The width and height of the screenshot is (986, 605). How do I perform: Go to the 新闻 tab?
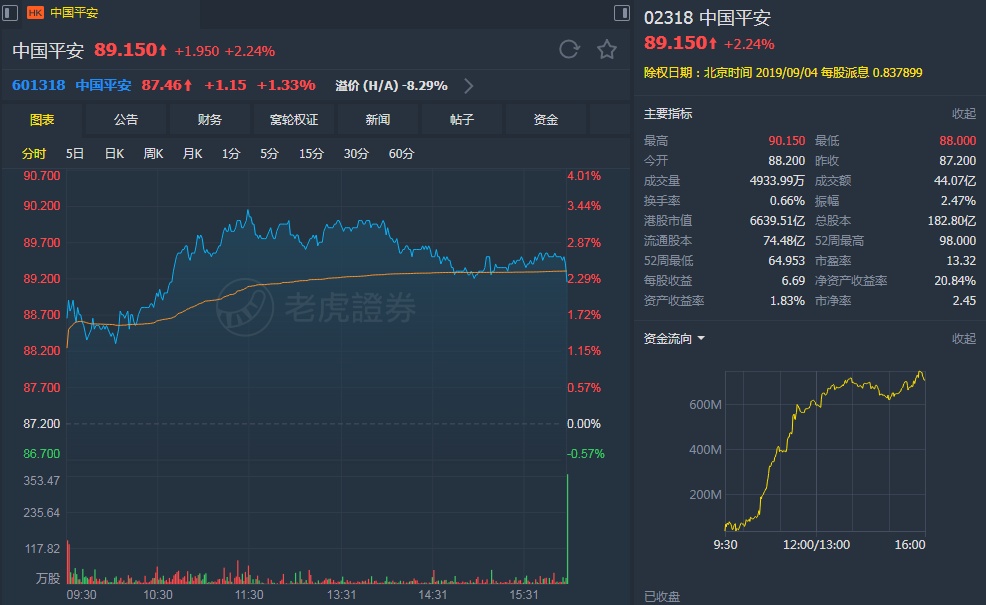378,120
